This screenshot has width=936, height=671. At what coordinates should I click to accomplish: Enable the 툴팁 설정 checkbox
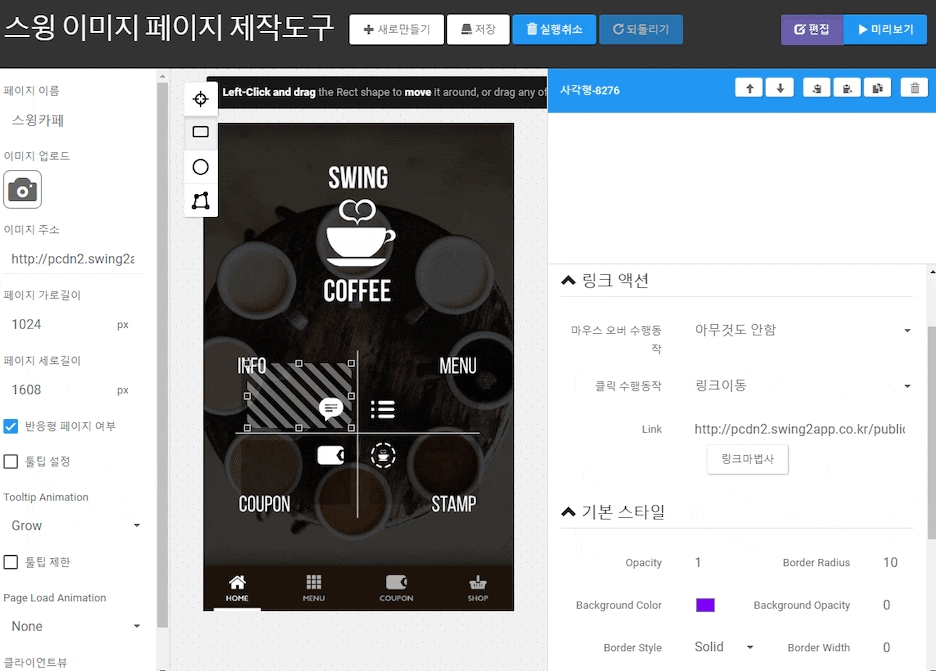click(x=11, y=461)
